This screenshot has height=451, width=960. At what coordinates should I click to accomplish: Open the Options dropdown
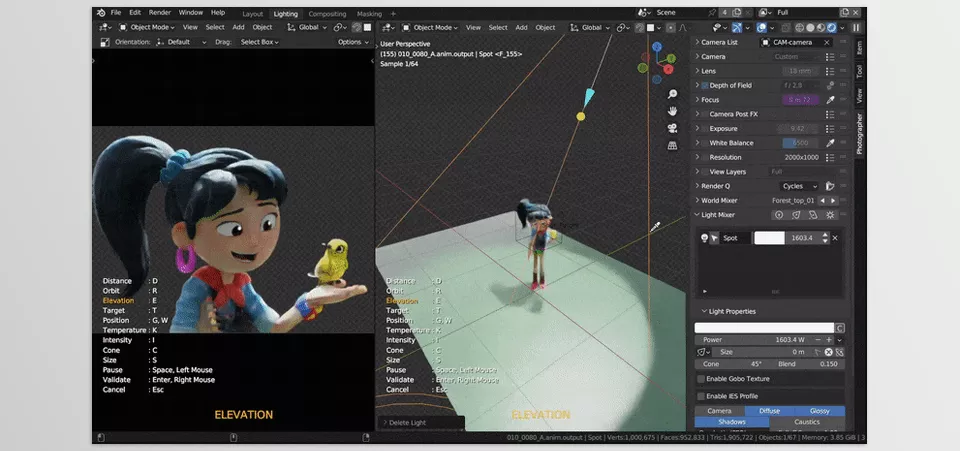[353, 42]
